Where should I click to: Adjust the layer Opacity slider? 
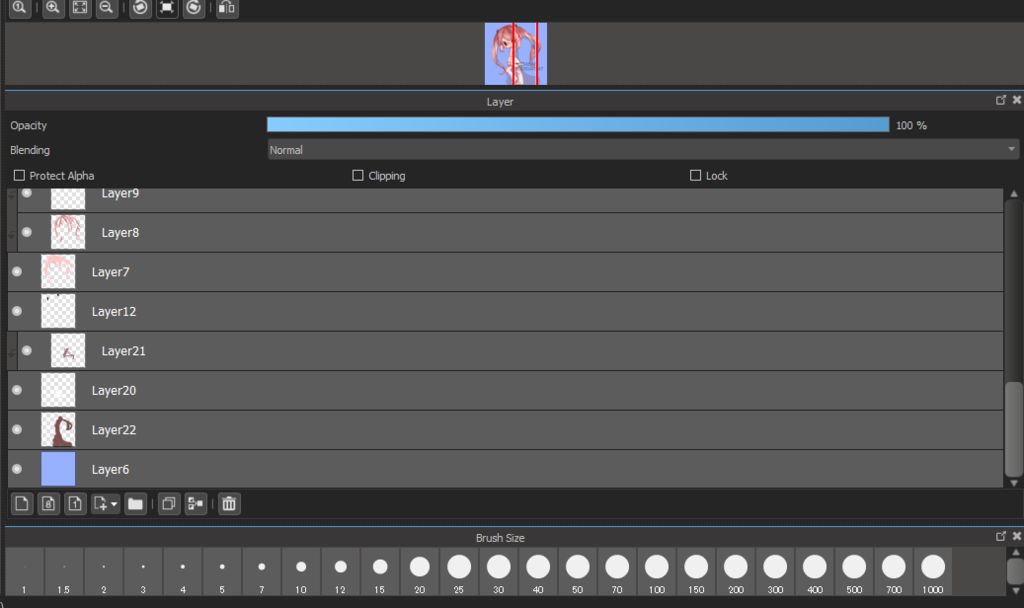point(578,125)
